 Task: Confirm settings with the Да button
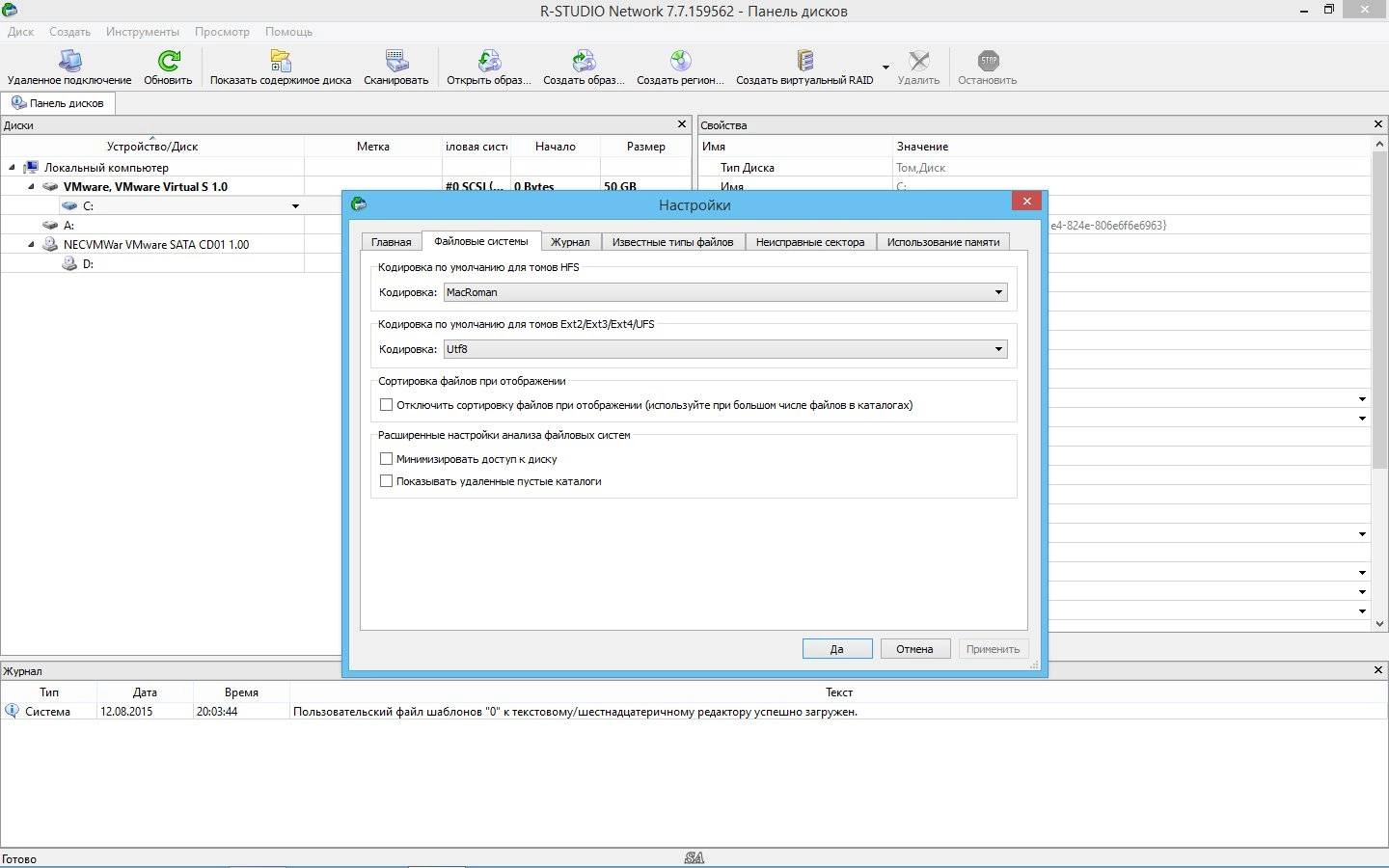(x=837, y=649)
